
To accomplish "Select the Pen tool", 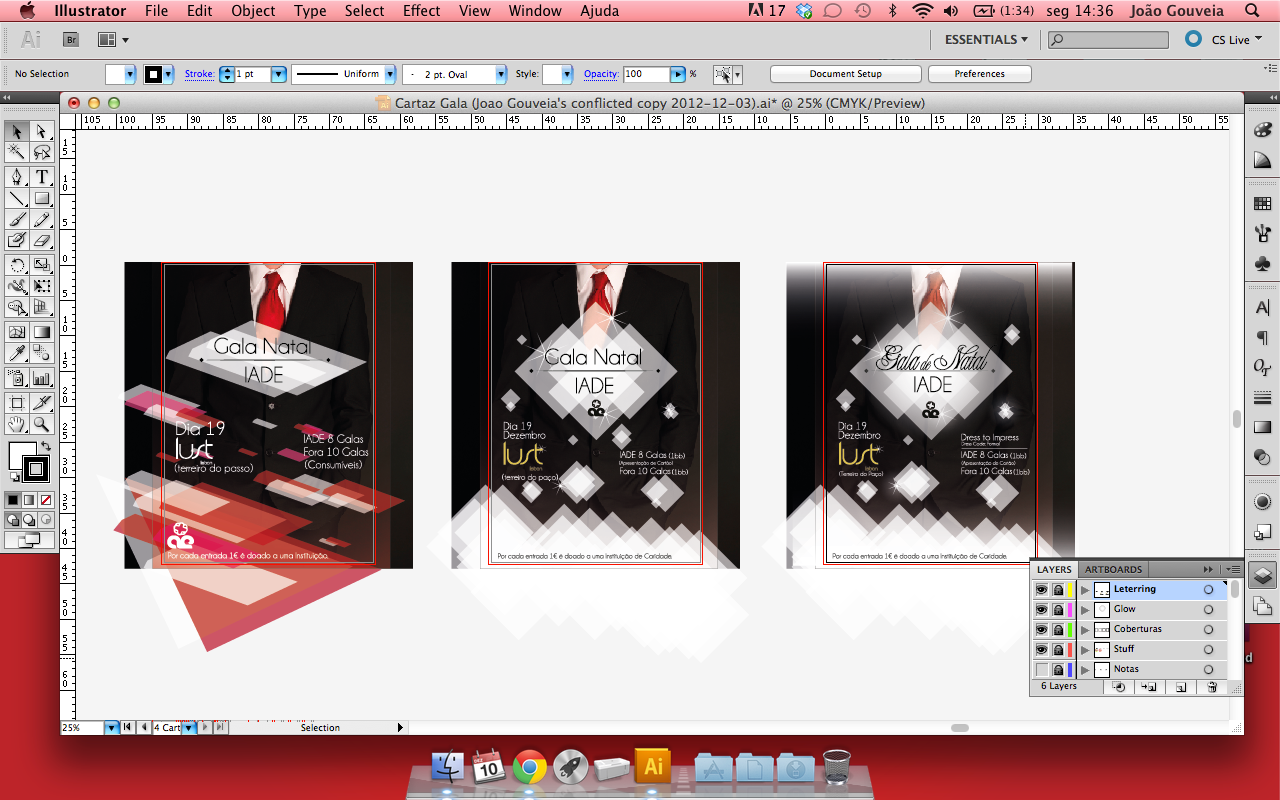I will [x=17, y=177].
